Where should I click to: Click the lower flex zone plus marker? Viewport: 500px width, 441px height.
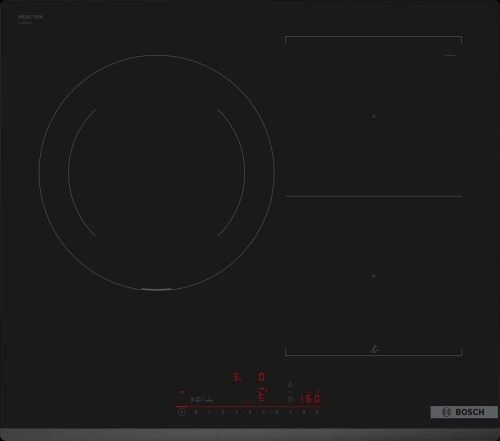click(x=374, y=276)
